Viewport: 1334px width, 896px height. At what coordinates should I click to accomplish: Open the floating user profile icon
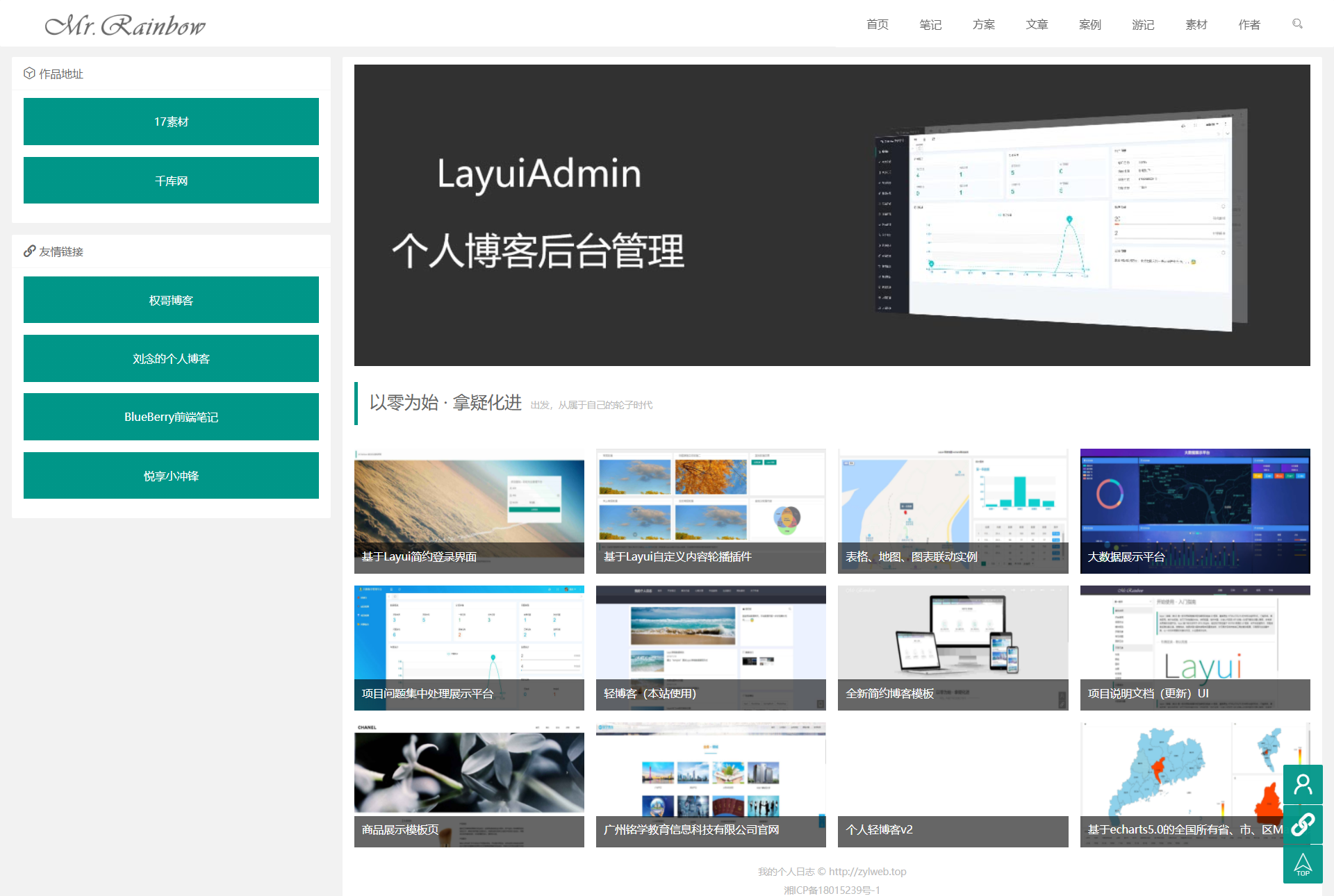(1303, 783)
